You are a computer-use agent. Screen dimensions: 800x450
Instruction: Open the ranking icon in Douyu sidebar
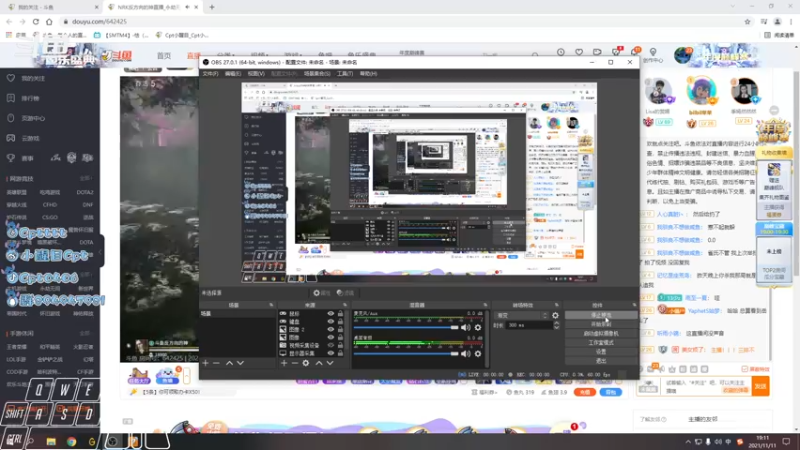click(11, 98)
